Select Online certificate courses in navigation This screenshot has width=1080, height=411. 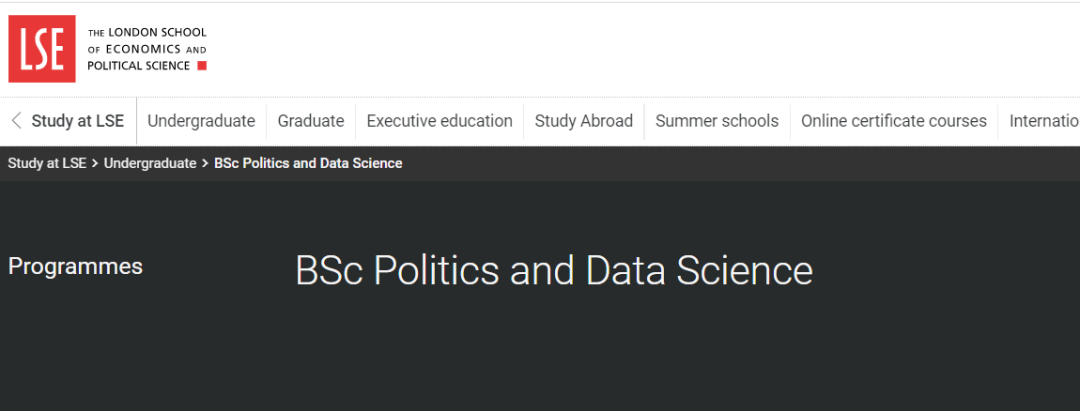894,121
